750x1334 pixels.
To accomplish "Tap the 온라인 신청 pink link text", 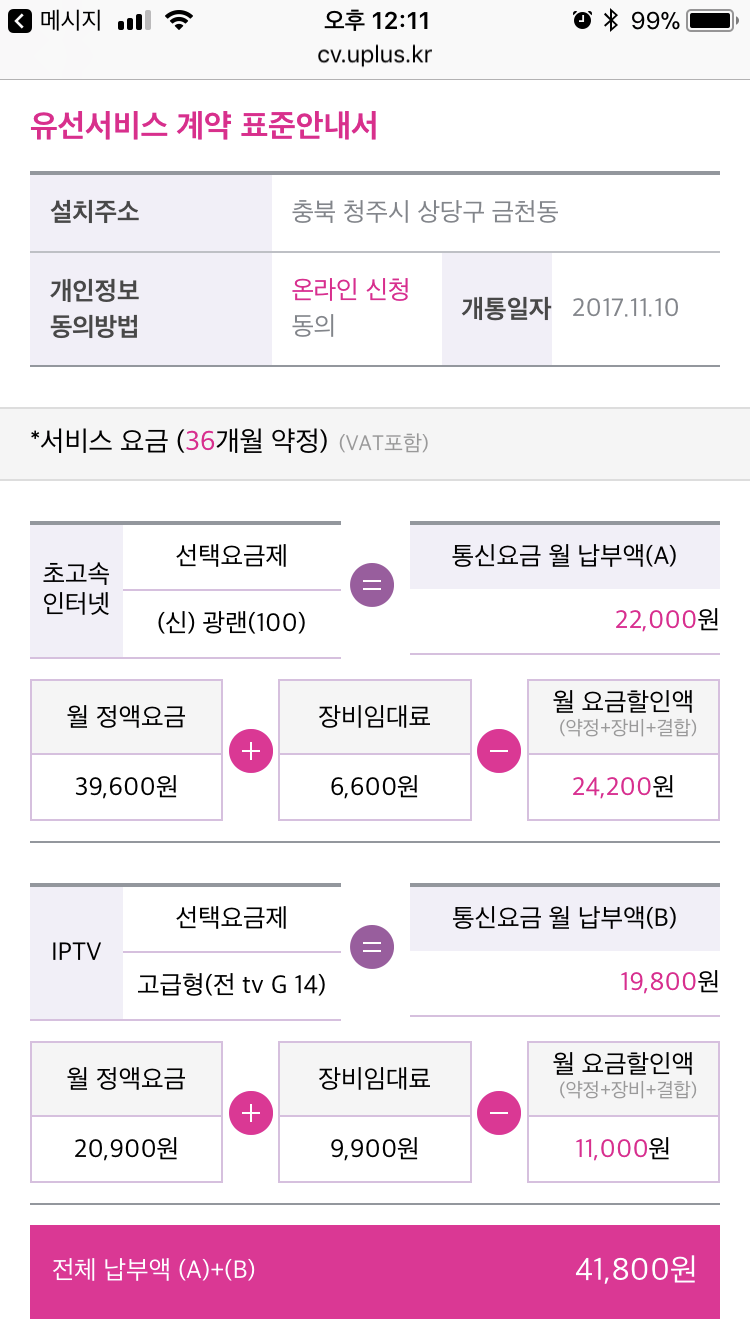I will [x=350, y=290].
